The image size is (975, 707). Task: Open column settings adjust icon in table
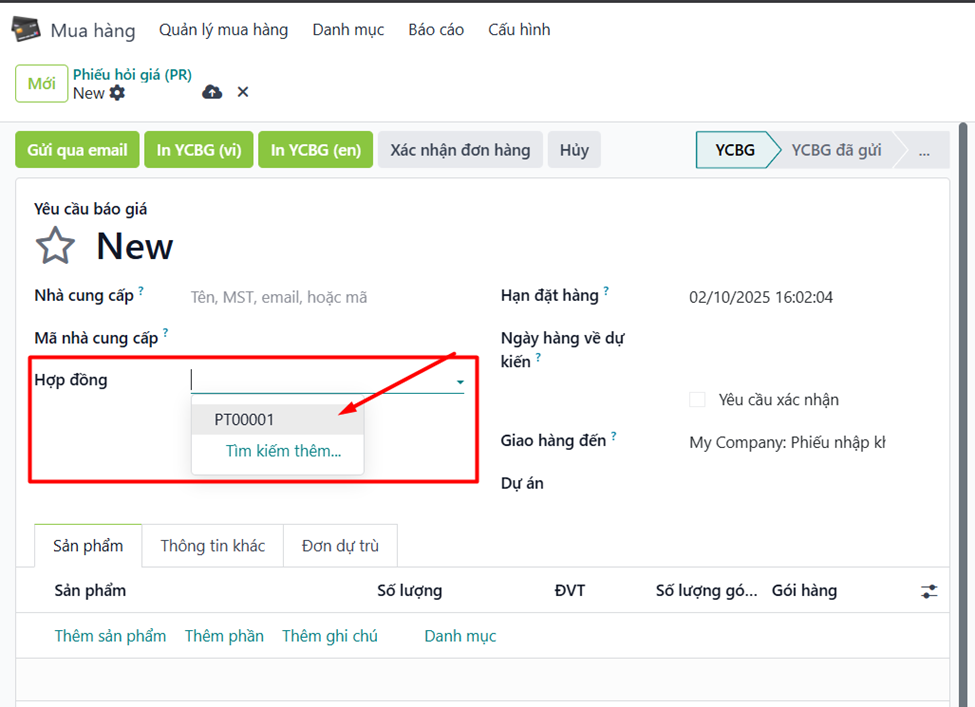tap(929, 591)
